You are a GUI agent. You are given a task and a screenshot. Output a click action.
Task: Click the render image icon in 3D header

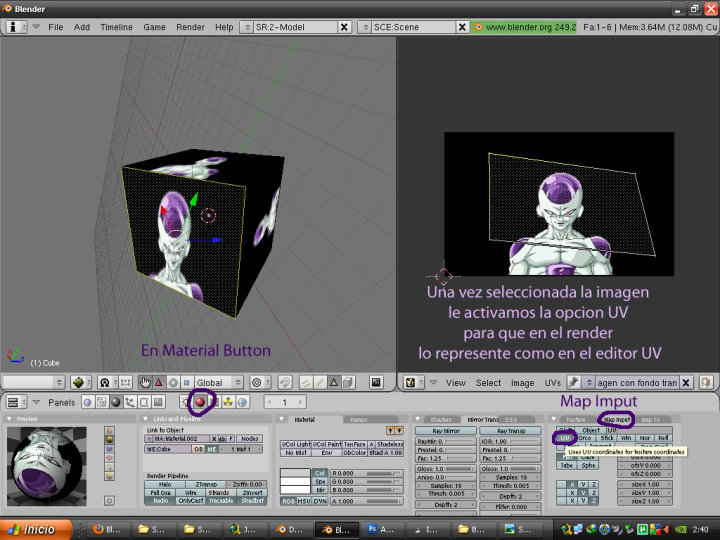point(376,382)
